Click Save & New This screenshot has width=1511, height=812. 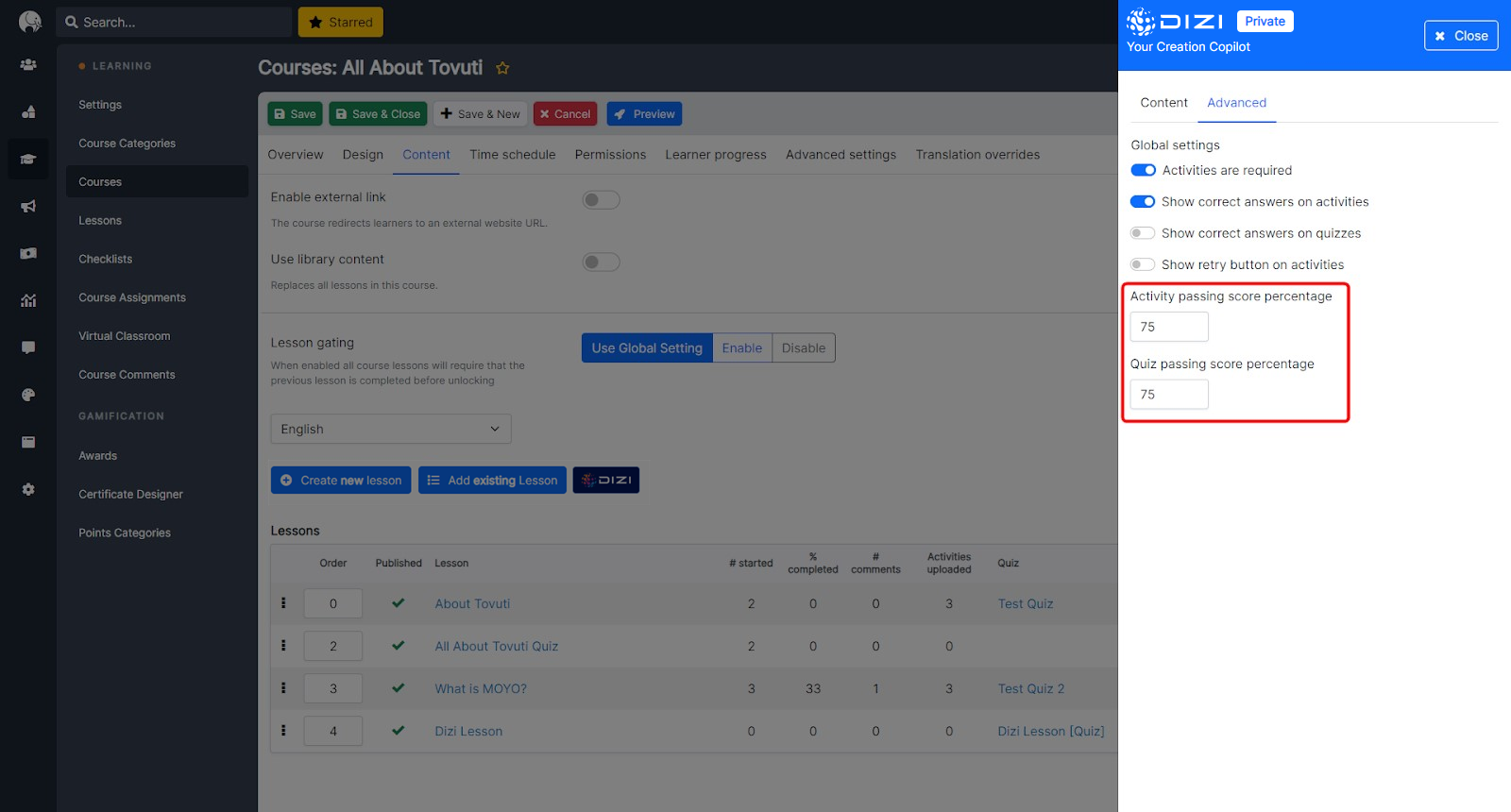tap(481, 114)
